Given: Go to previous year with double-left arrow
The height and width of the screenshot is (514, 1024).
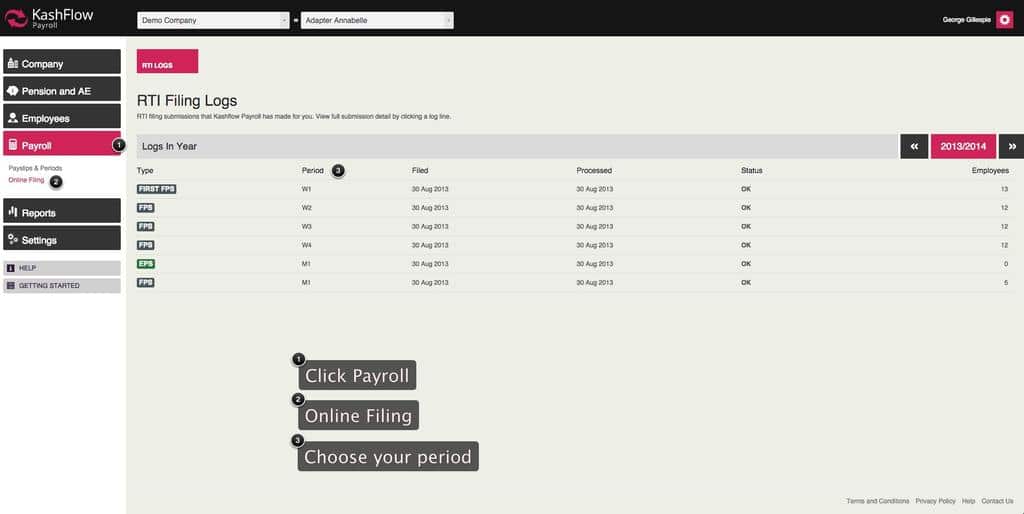Looking at the screenshot, I should tap(914, 146).
